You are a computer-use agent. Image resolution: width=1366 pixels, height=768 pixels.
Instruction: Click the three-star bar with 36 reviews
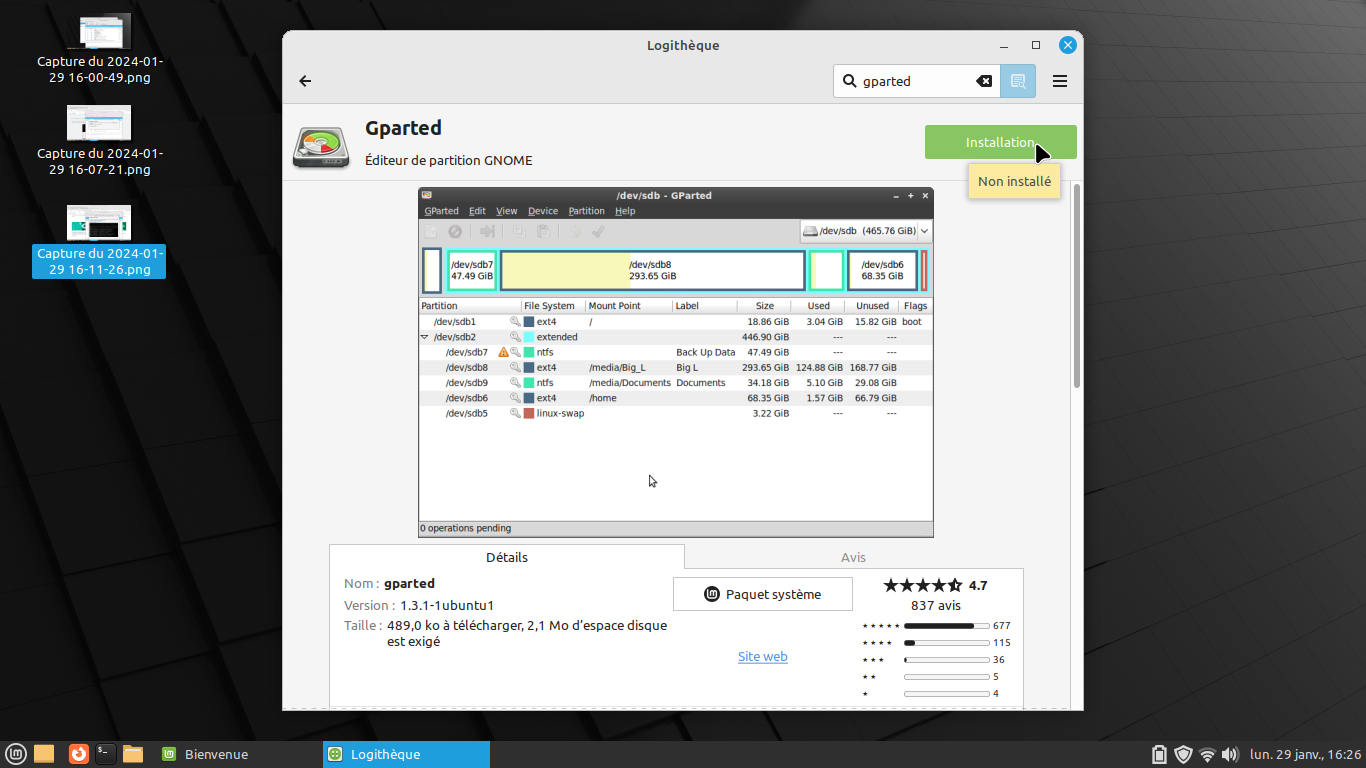coord(946,660)
